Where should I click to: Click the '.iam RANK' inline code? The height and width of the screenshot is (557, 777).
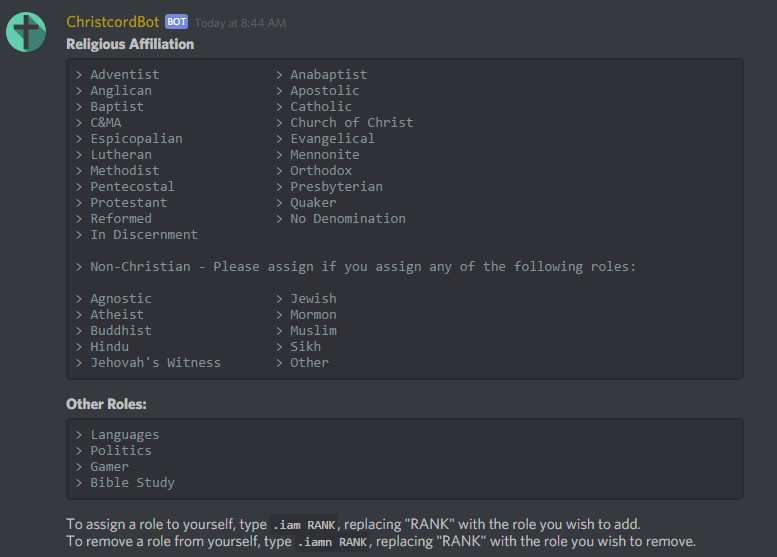click(305, 525)
